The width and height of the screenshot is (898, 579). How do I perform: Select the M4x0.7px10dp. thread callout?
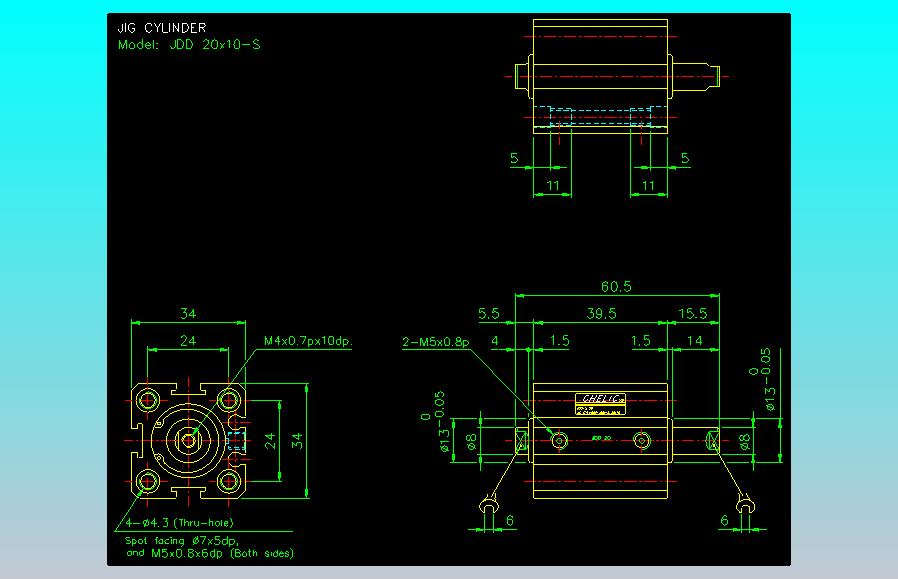coord(308,341)
